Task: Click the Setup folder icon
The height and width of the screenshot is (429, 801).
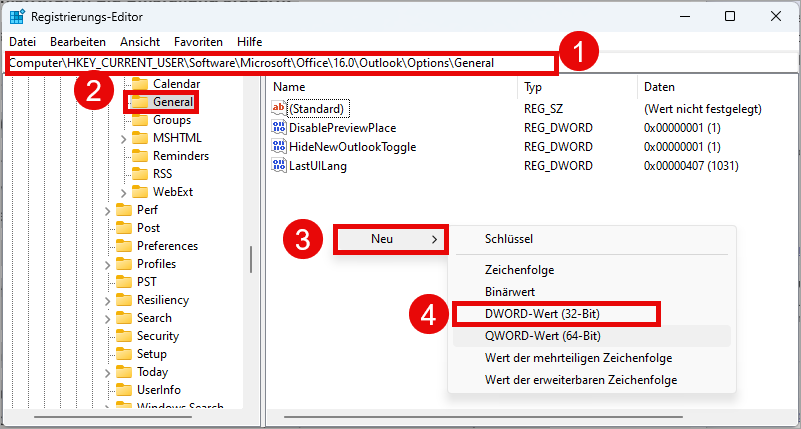Action: 124,354
